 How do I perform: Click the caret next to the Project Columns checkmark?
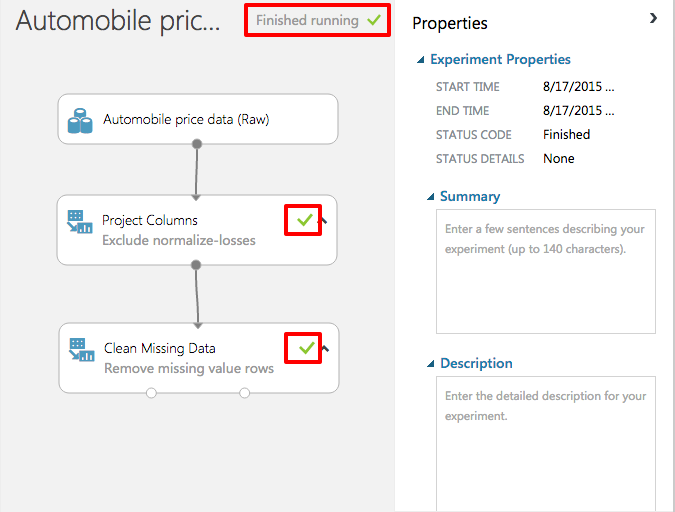click(x=326, y=221)
